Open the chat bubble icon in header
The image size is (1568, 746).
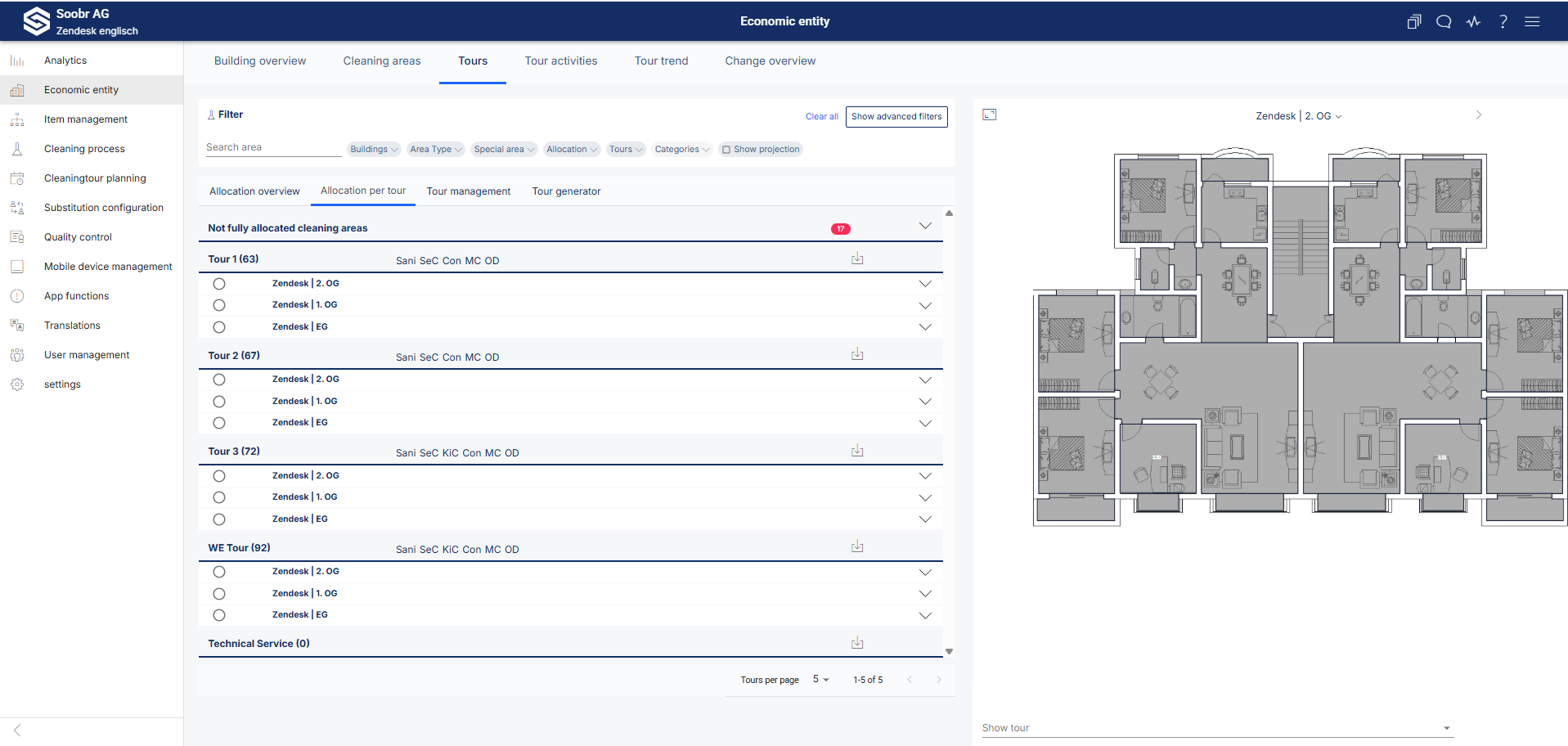pyautogui.click(x=1444, y=22)
